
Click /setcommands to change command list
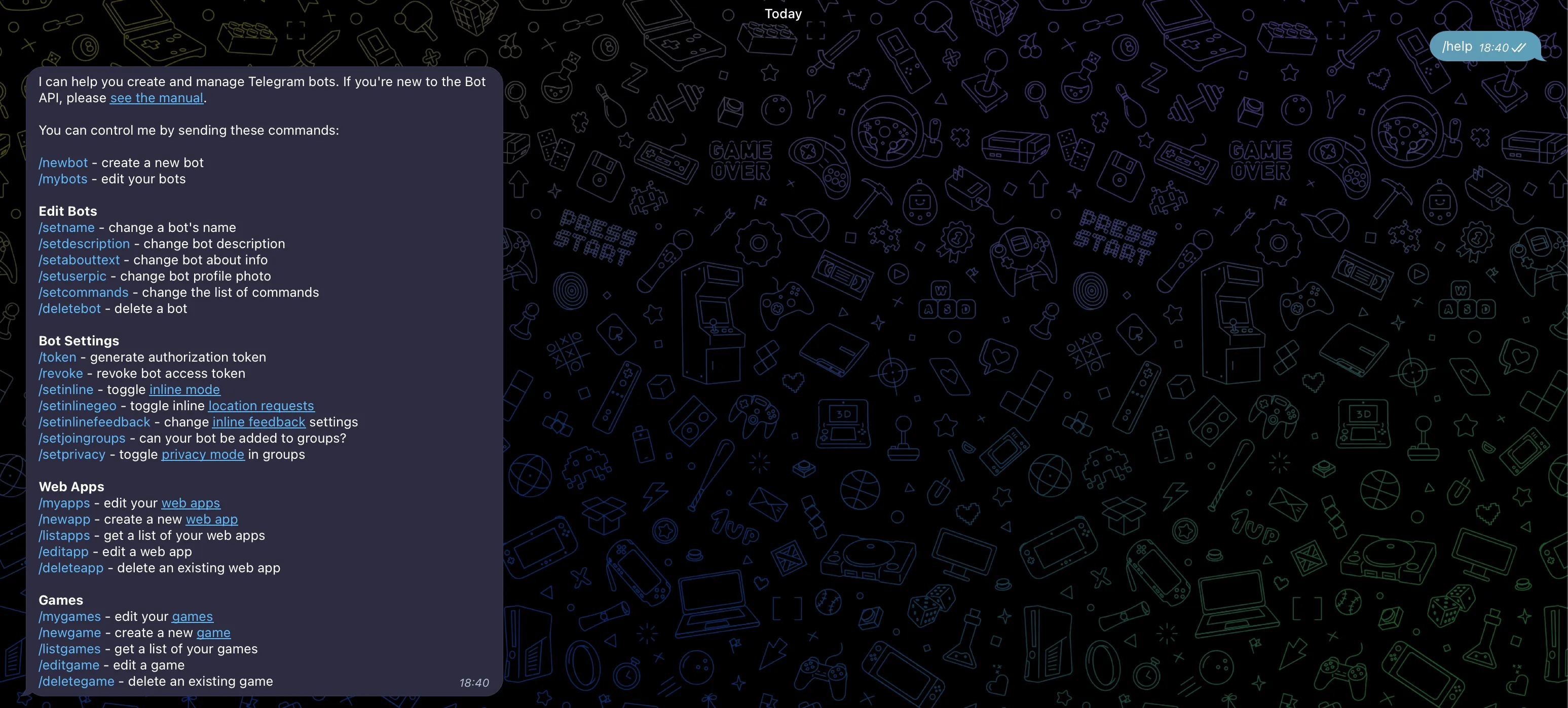[x=84, y=292]
